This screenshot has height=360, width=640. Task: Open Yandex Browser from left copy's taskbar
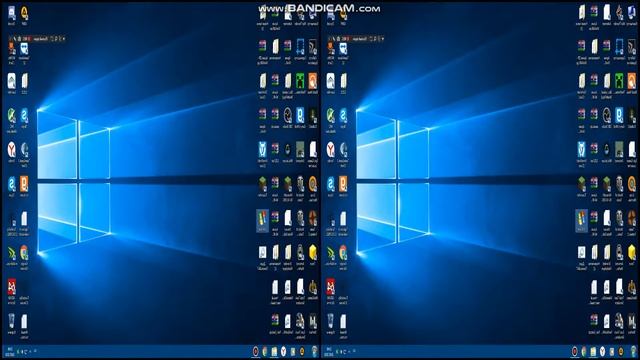tap(284, 351)
